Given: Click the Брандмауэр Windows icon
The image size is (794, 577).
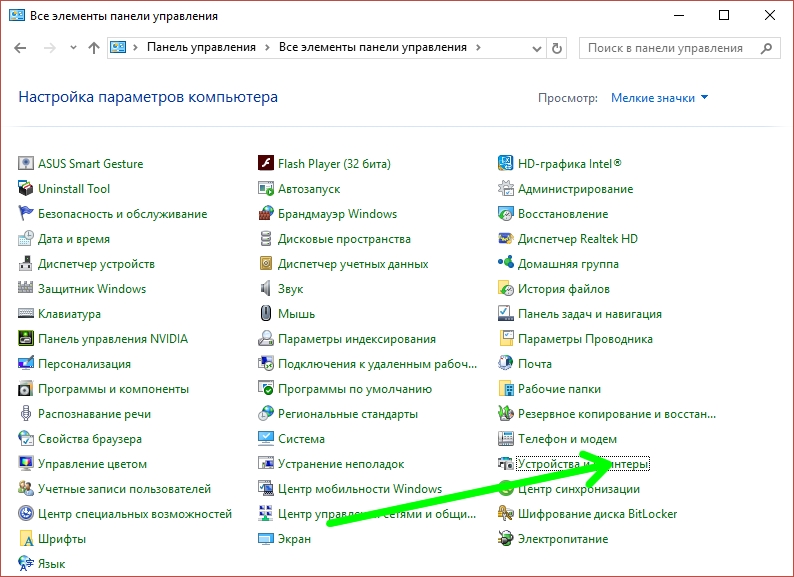Looking at the screenshot, I should click(266, 214).
